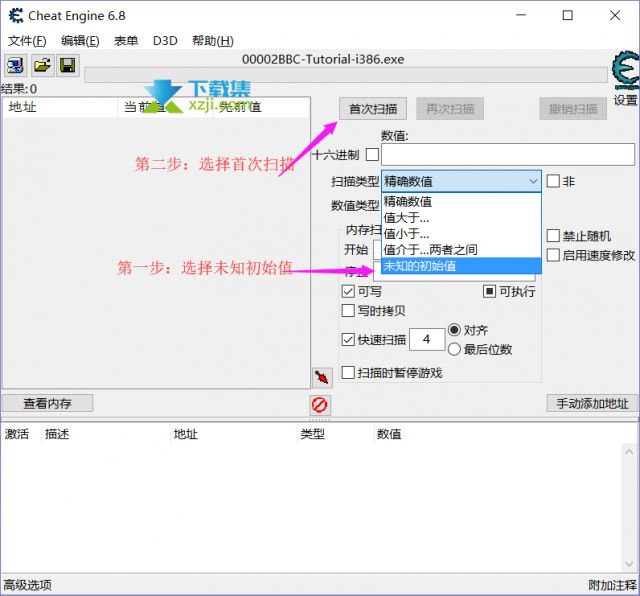Screen dimensions: 640x596
Task: Select the 对齐 radio button
Action: [454, 330]
